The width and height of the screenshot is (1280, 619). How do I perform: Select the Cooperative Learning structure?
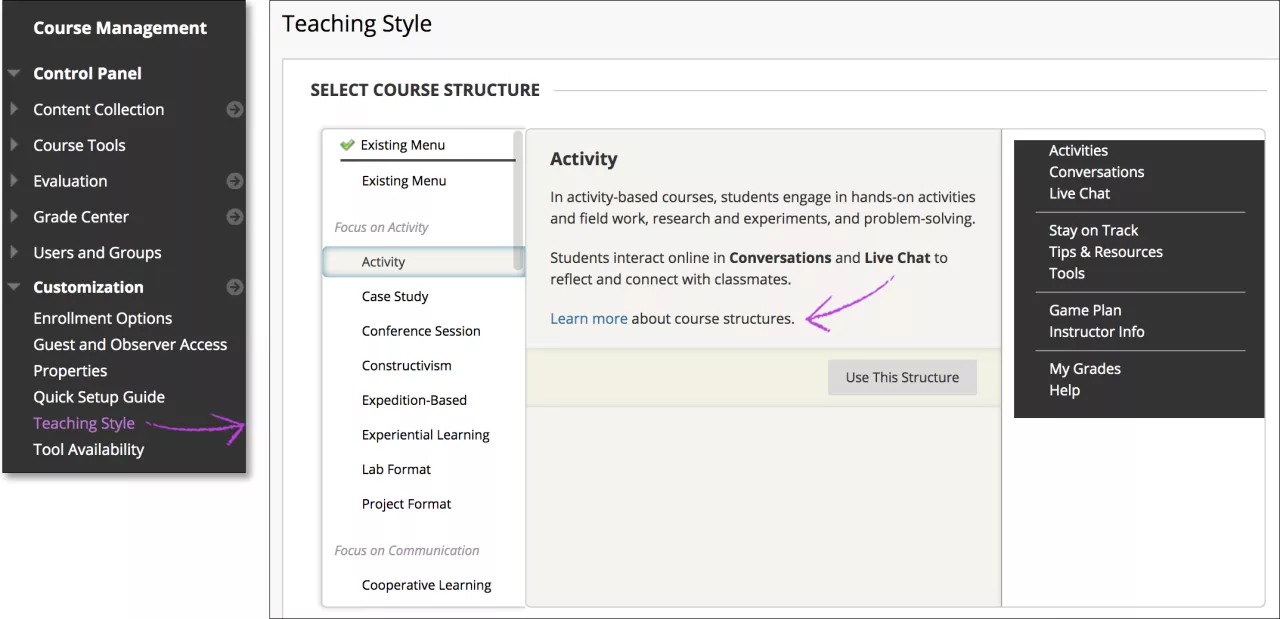click(425, 585)
